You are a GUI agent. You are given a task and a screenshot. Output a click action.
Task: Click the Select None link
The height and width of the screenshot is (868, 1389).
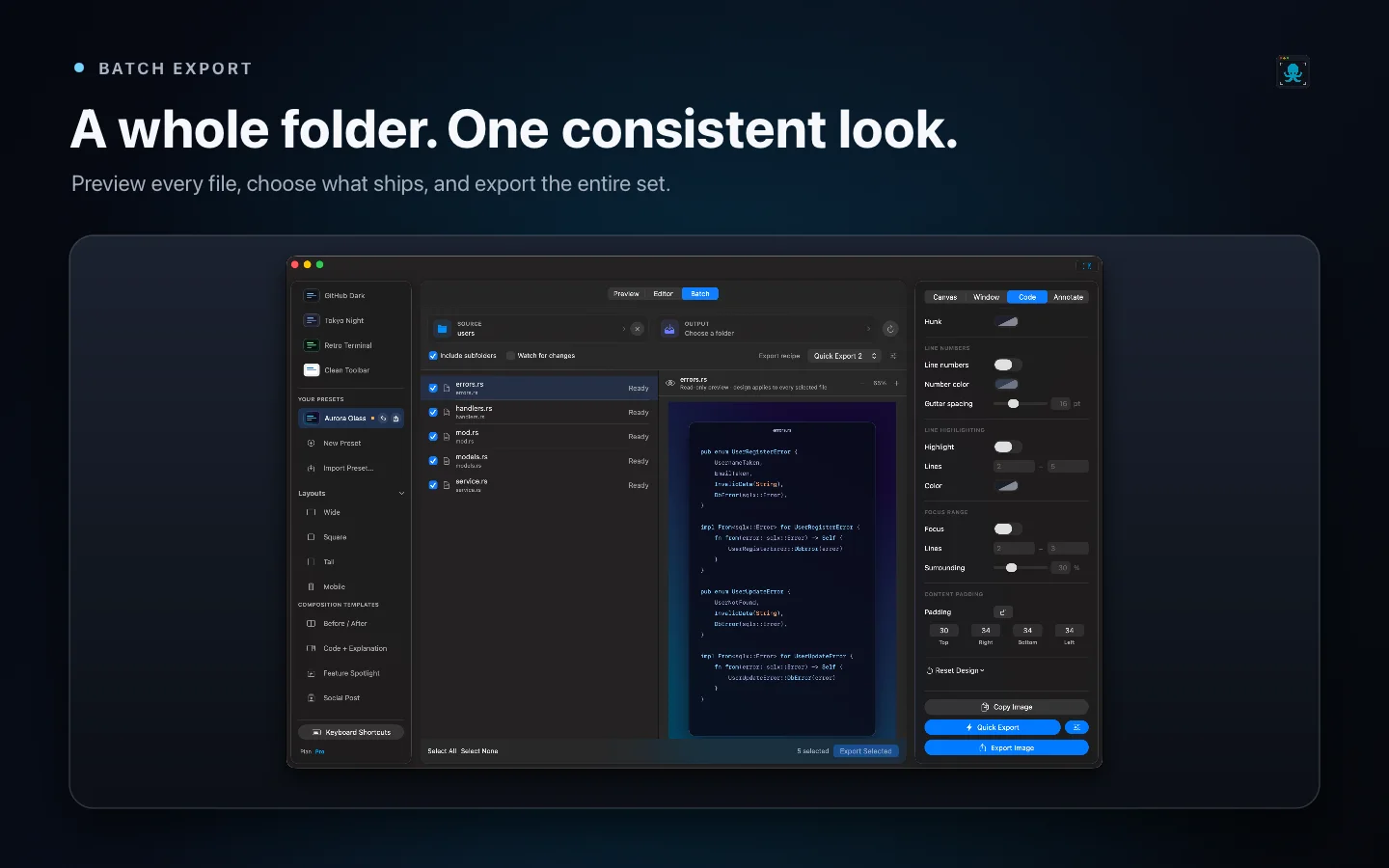point(479,751)
